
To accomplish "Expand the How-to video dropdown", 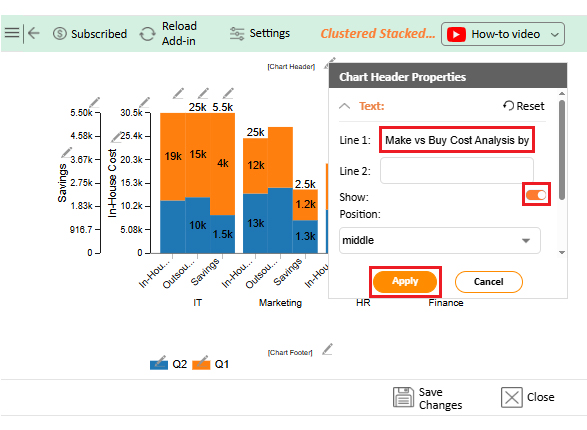I will [x=502, y=34].
